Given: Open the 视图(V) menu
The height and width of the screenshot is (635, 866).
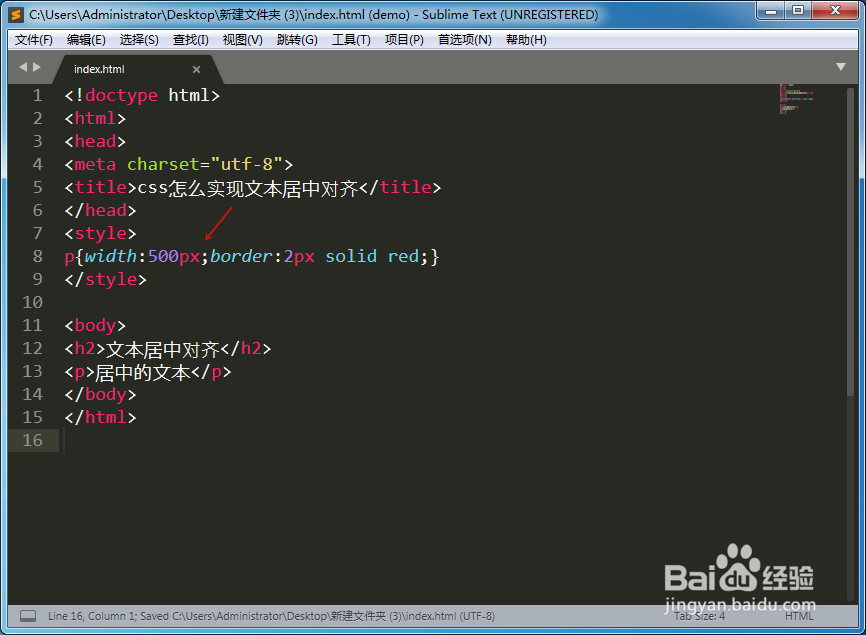Looking at the screenshot, I should [242, 40].
